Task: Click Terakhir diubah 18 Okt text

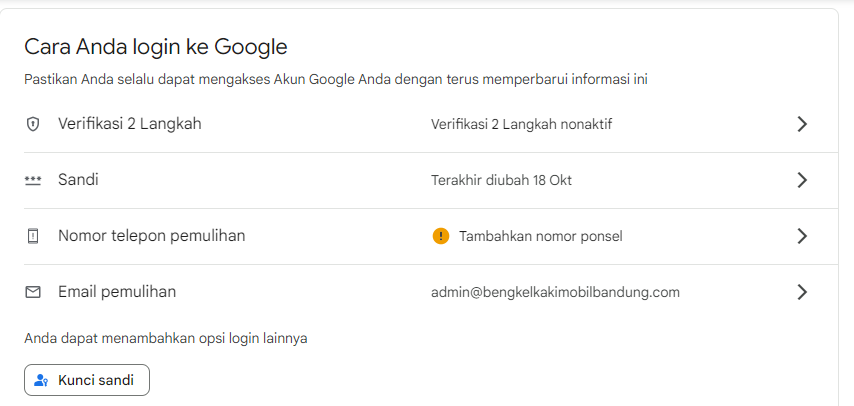Action: pos(501,180)
